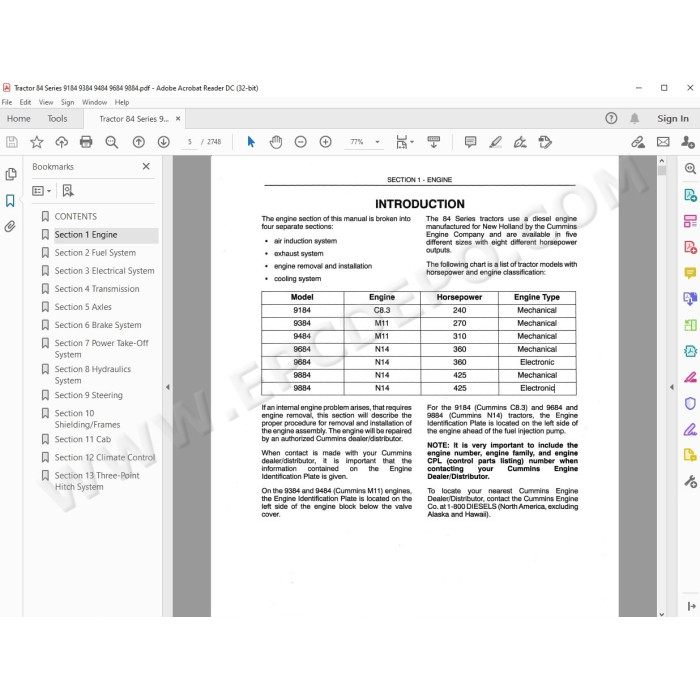This screenshot has height=700, width=700.
Task: Open the Section 3 Electrical System bookmark
Action: tap(104, 271)
